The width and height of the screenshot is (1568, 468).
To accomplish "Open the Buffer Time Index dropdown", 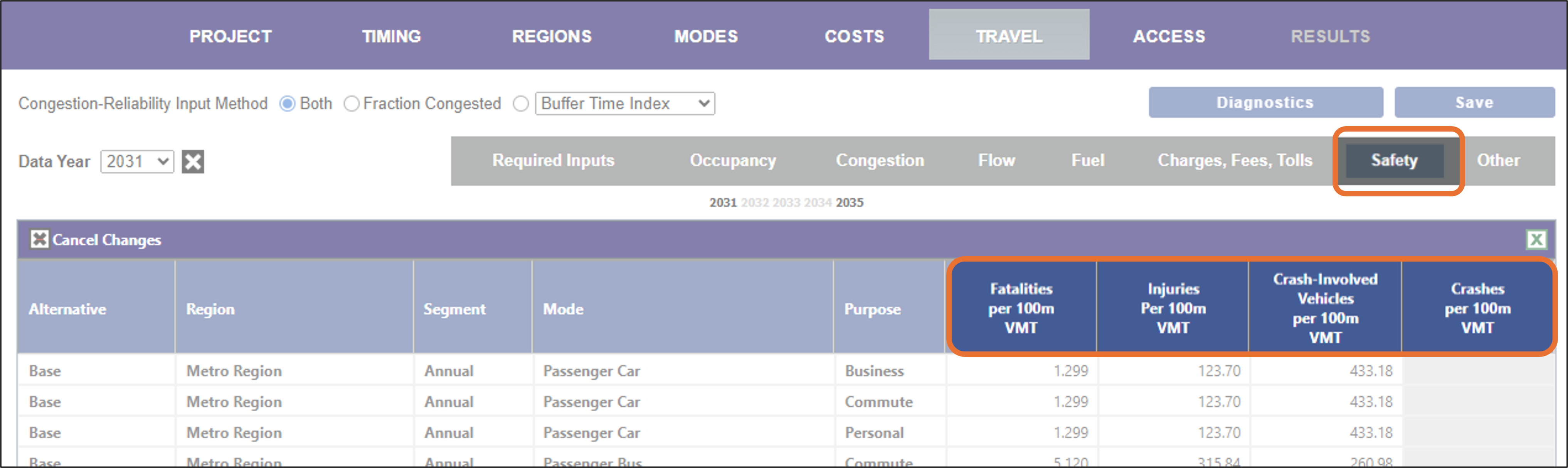I will (624, 104).
